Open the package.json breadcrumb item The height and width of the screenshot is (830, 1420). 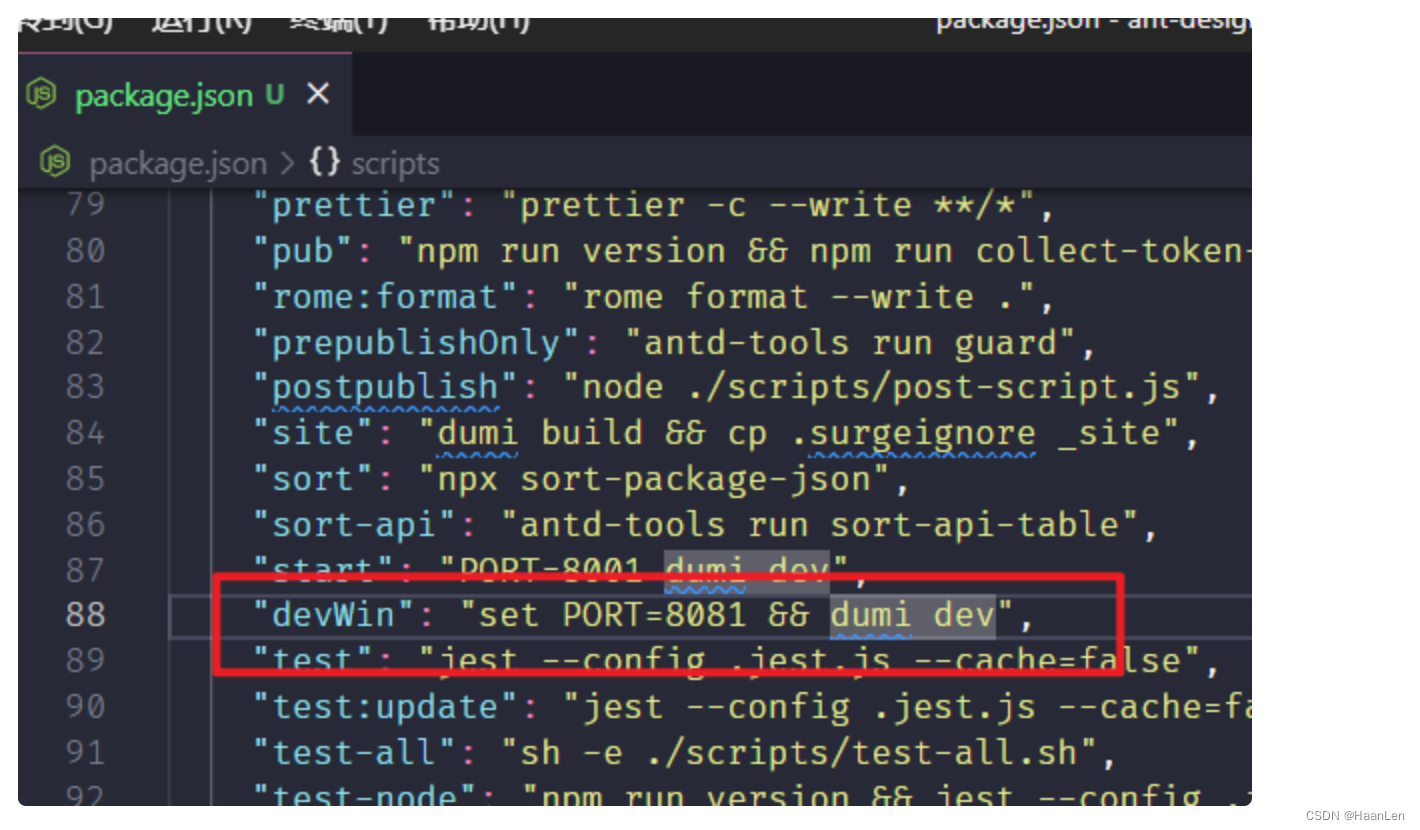tap(178, 163)
